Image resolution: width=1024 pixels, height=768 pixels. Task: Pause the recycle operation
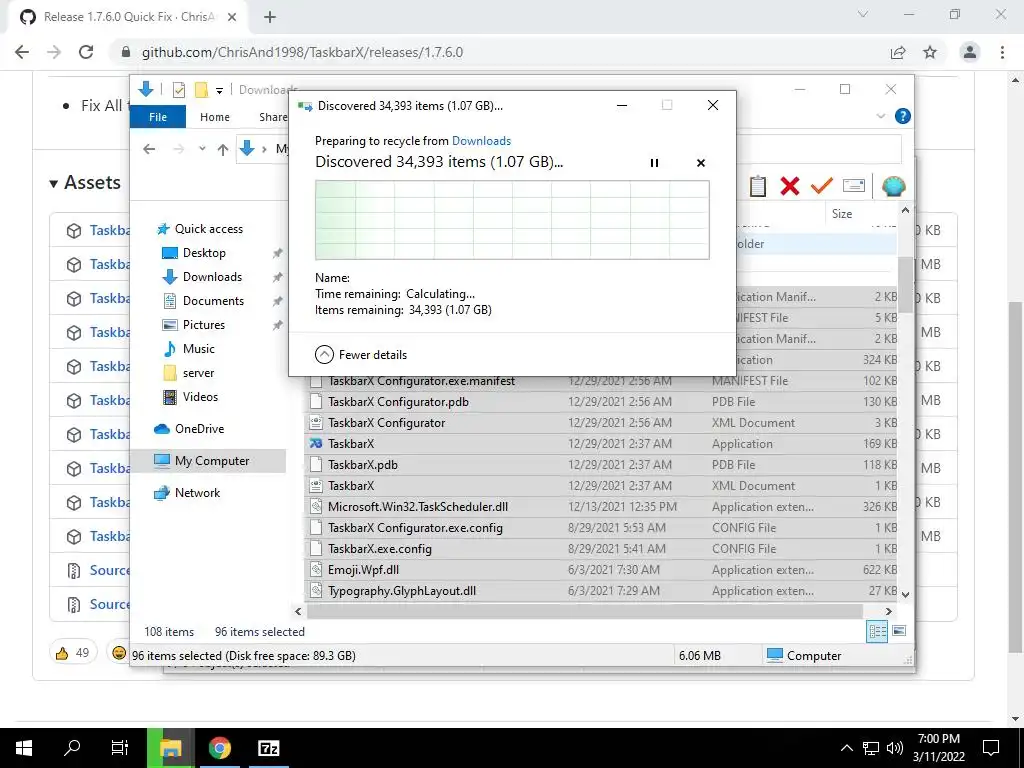pyautogui.click(x=654, y=163)
